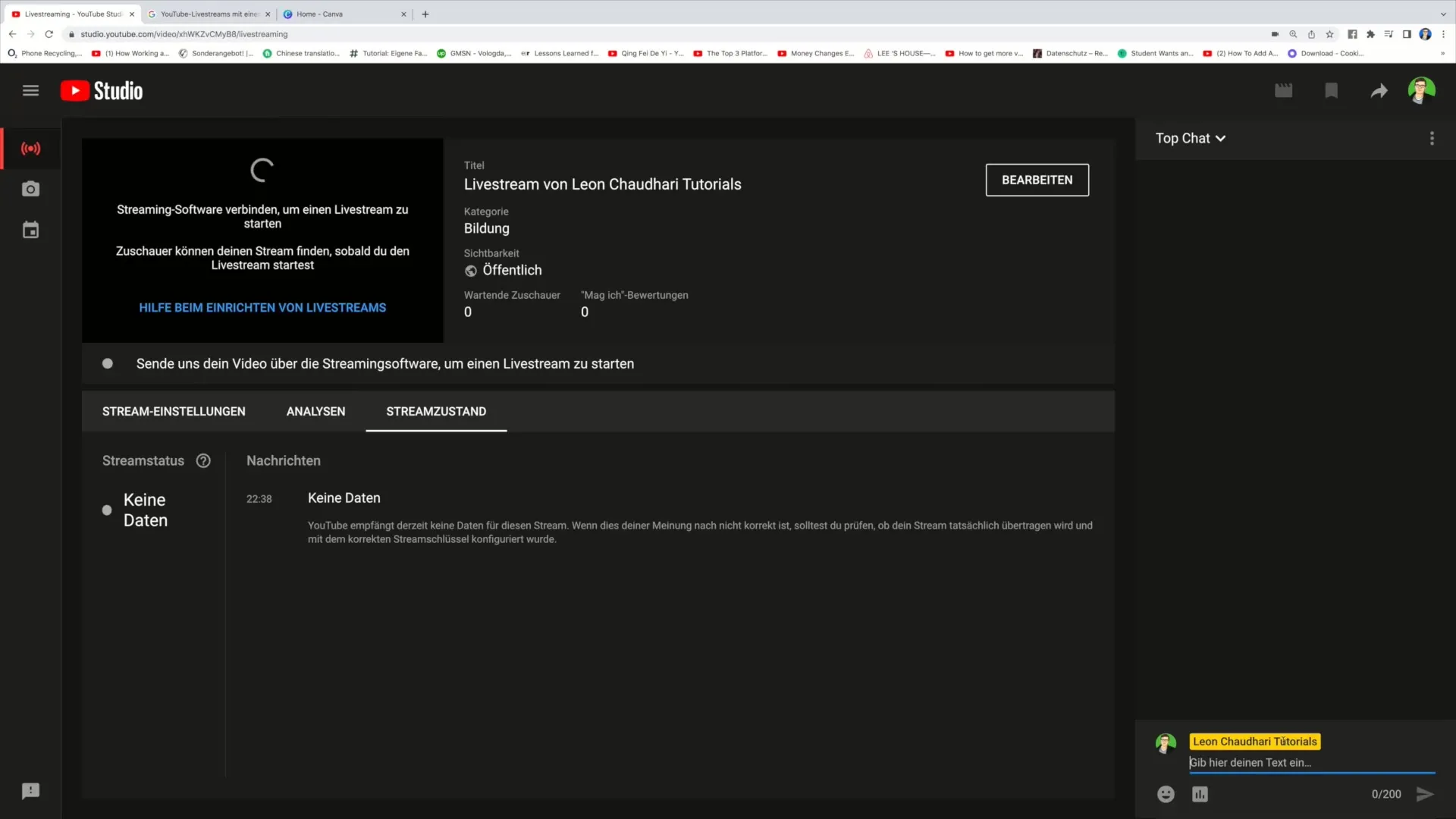Click the notifications bell icon top bar
1456x819 pixels.
[1331, 91]
